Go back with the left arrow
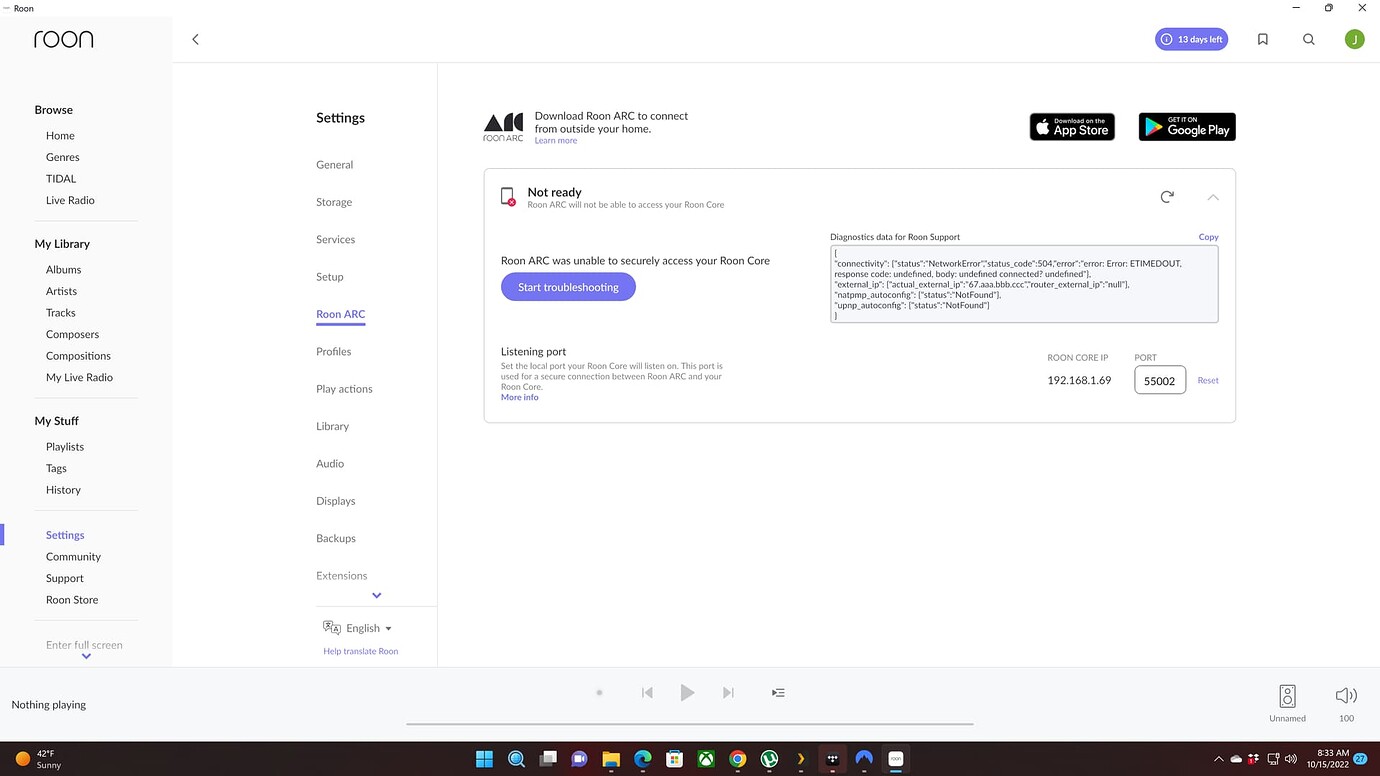Image resolution: width=1380 pixels, height=776 pixels. click(195, 39)
